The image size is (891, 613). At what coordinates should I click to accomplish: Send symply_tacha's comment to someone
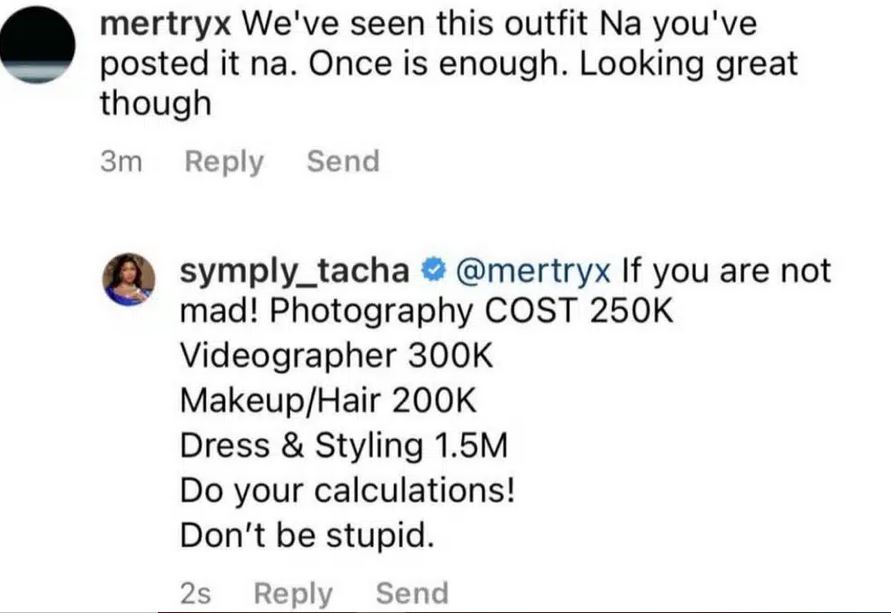point(412,593)
